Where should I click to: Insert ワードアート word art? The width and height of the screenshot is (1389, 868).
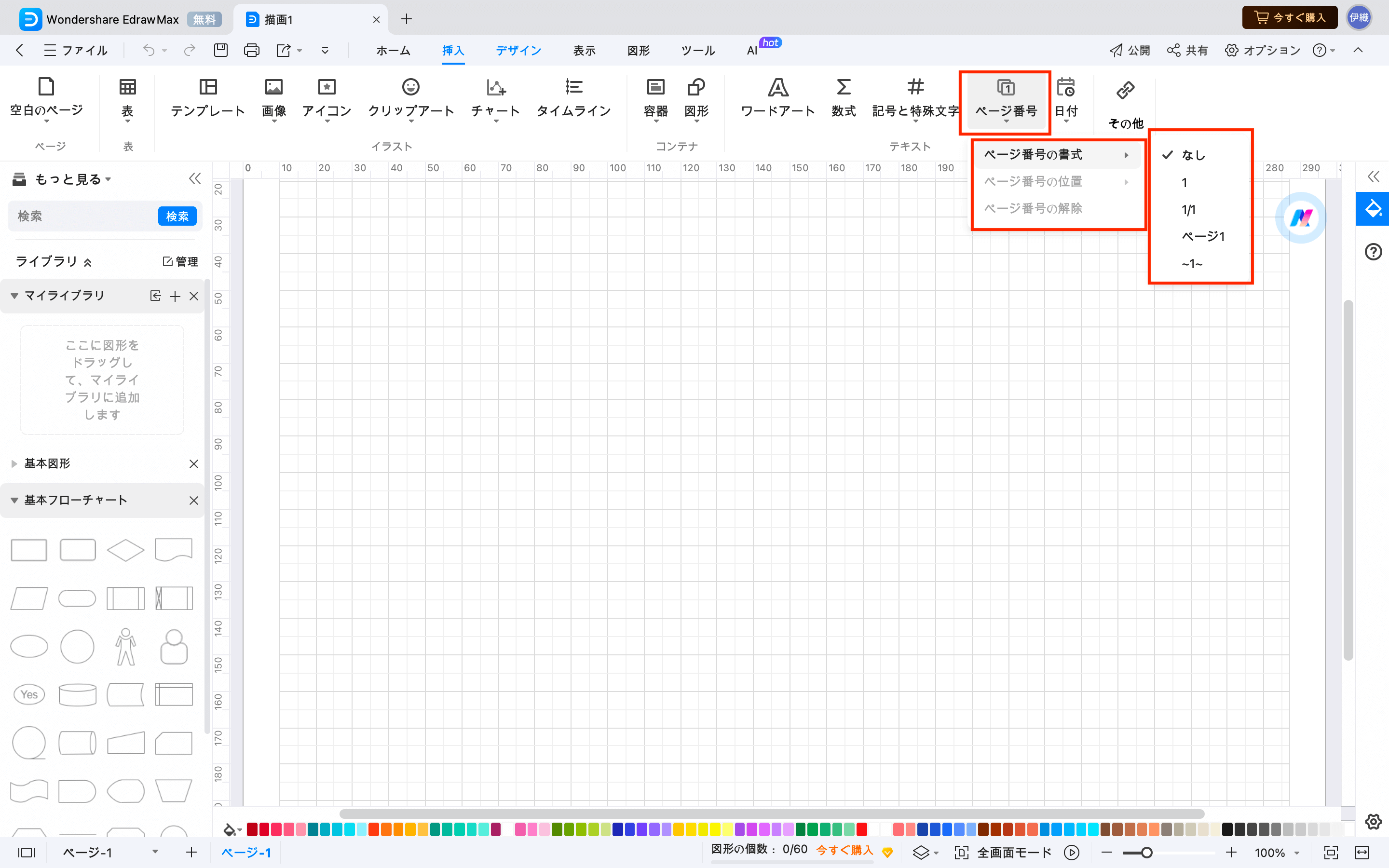(x=778, y=99)
